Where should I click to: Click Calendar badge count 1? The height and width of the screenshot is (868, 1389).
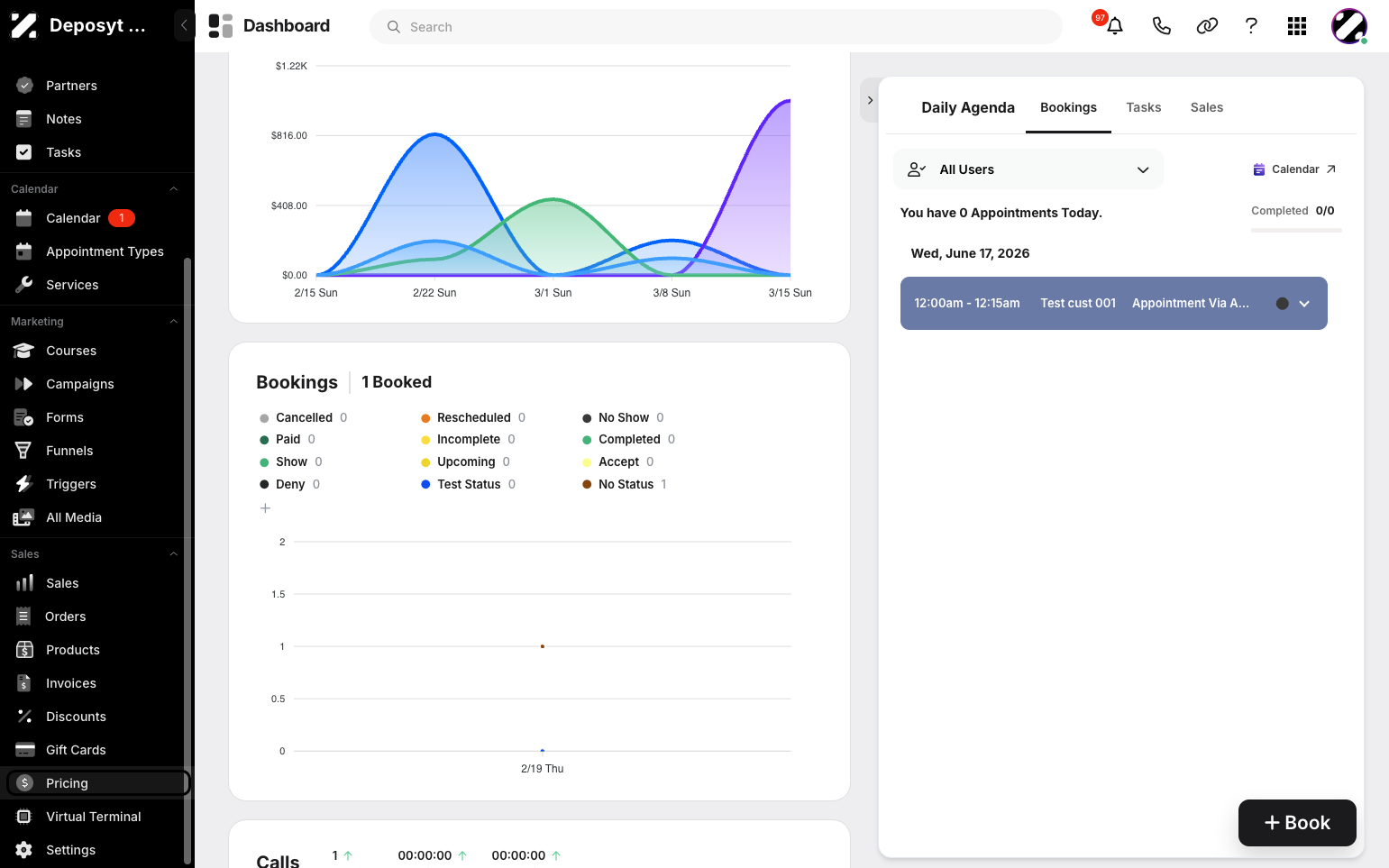tap(122, 218)
